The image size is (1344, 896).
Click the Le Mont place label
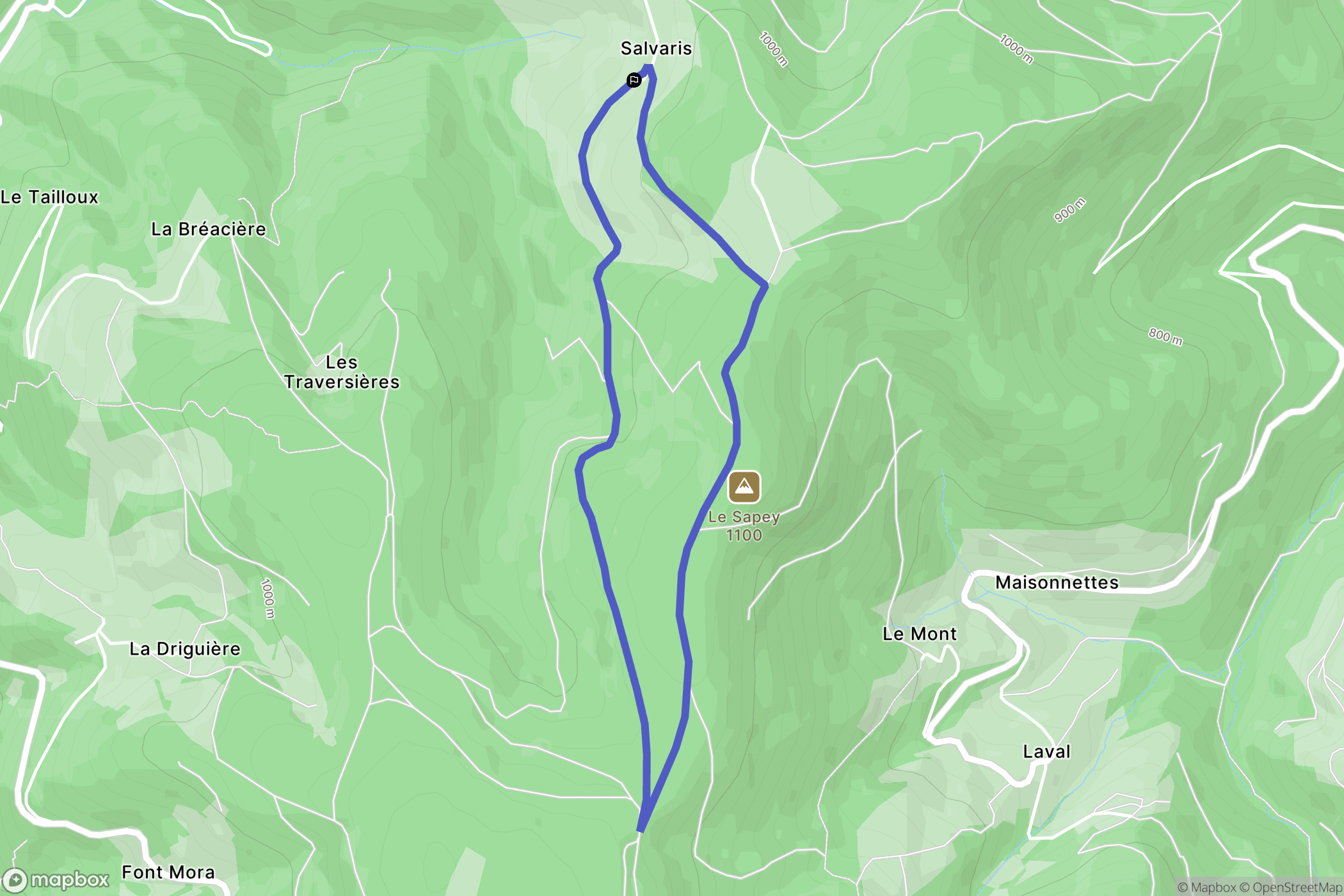click(x=919, y=634)
